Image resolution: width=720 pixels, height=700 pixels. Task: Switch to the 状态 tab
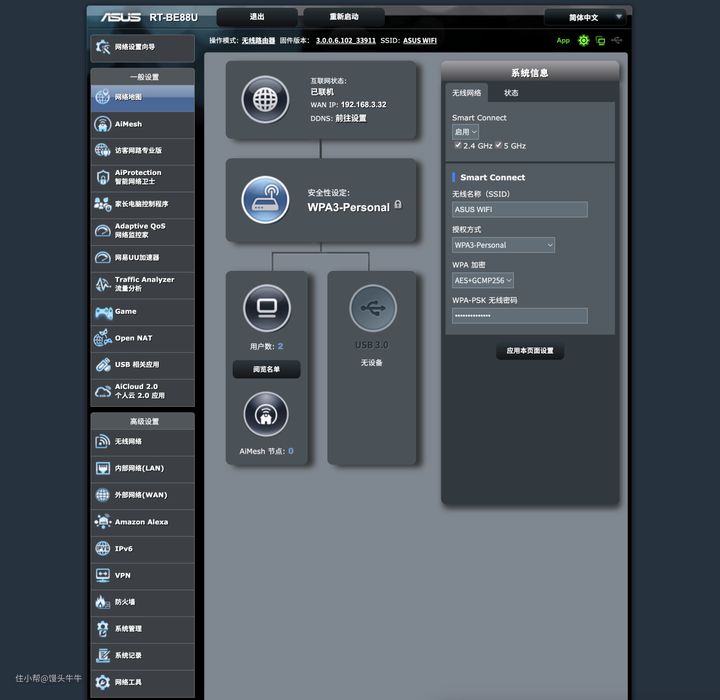511,93
